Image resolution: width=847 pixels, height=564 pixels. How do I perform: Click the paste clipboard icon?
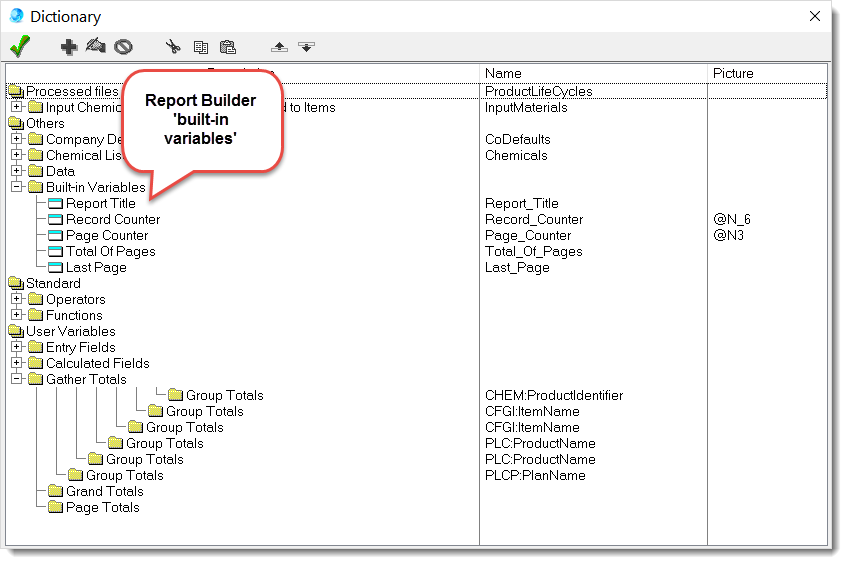(x=227, y=47)
